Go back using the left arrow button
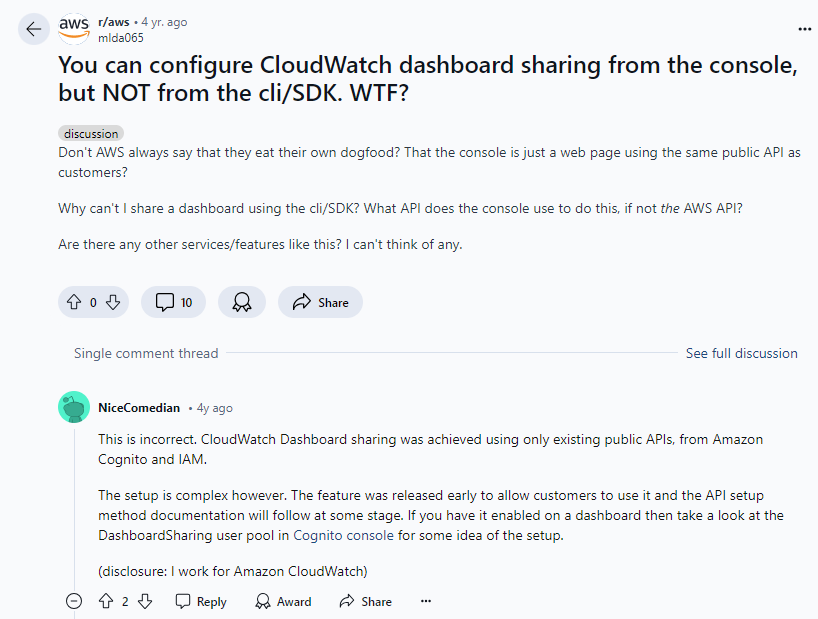Viewport: 818px width, 619px height. 34,29
